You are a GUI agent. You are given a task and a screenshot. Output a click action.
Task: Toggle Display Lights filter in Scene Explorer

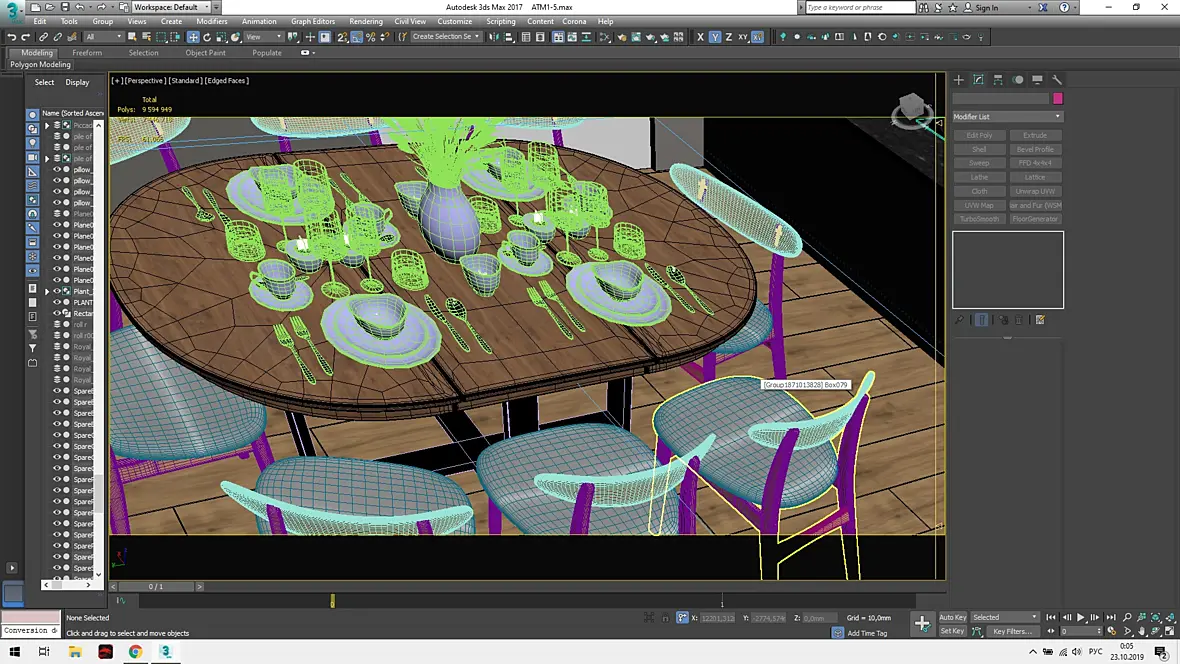(x=32, y=143)
